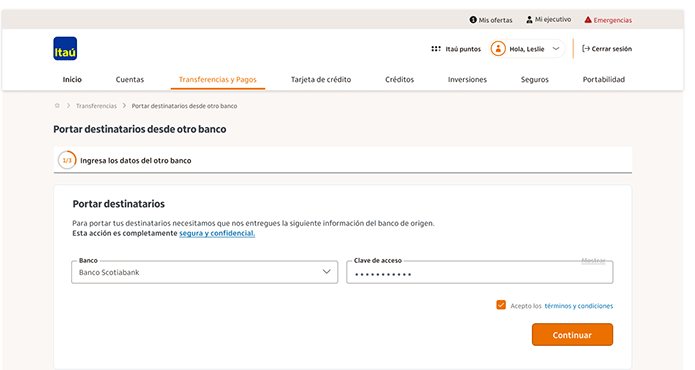Click the Cerrar sesión text
This screenshot has width=695, height=370.
click(x=612, y=49)
